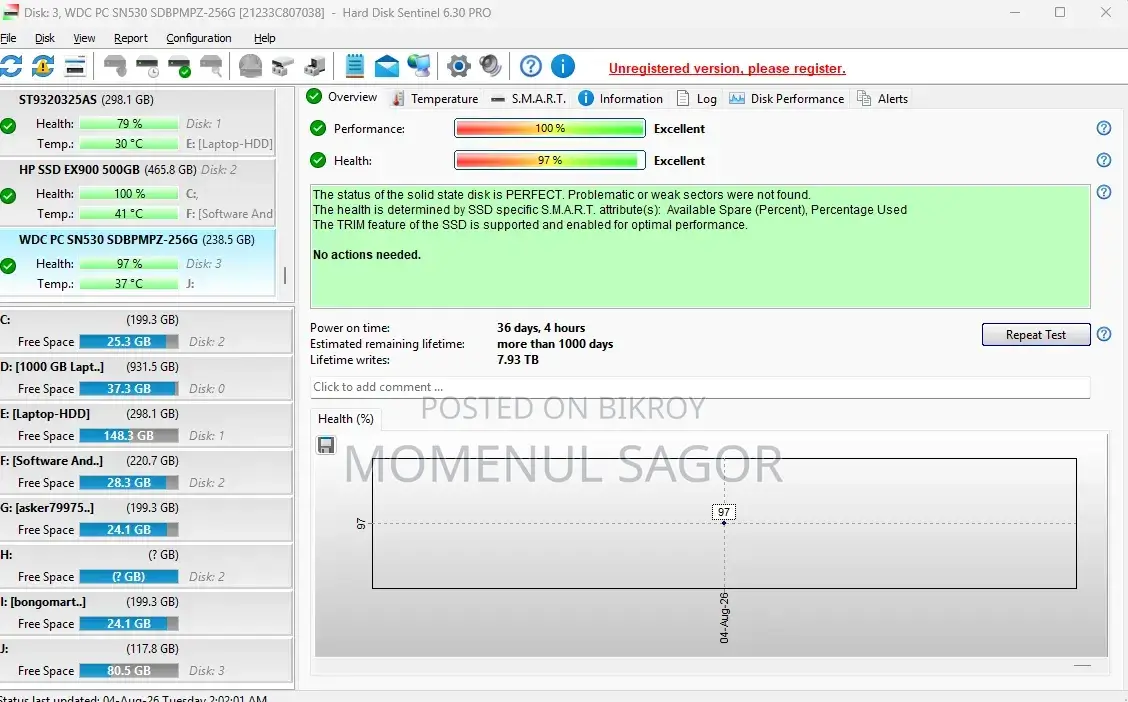Select the F: [Software And..] partition

[146, 471]
